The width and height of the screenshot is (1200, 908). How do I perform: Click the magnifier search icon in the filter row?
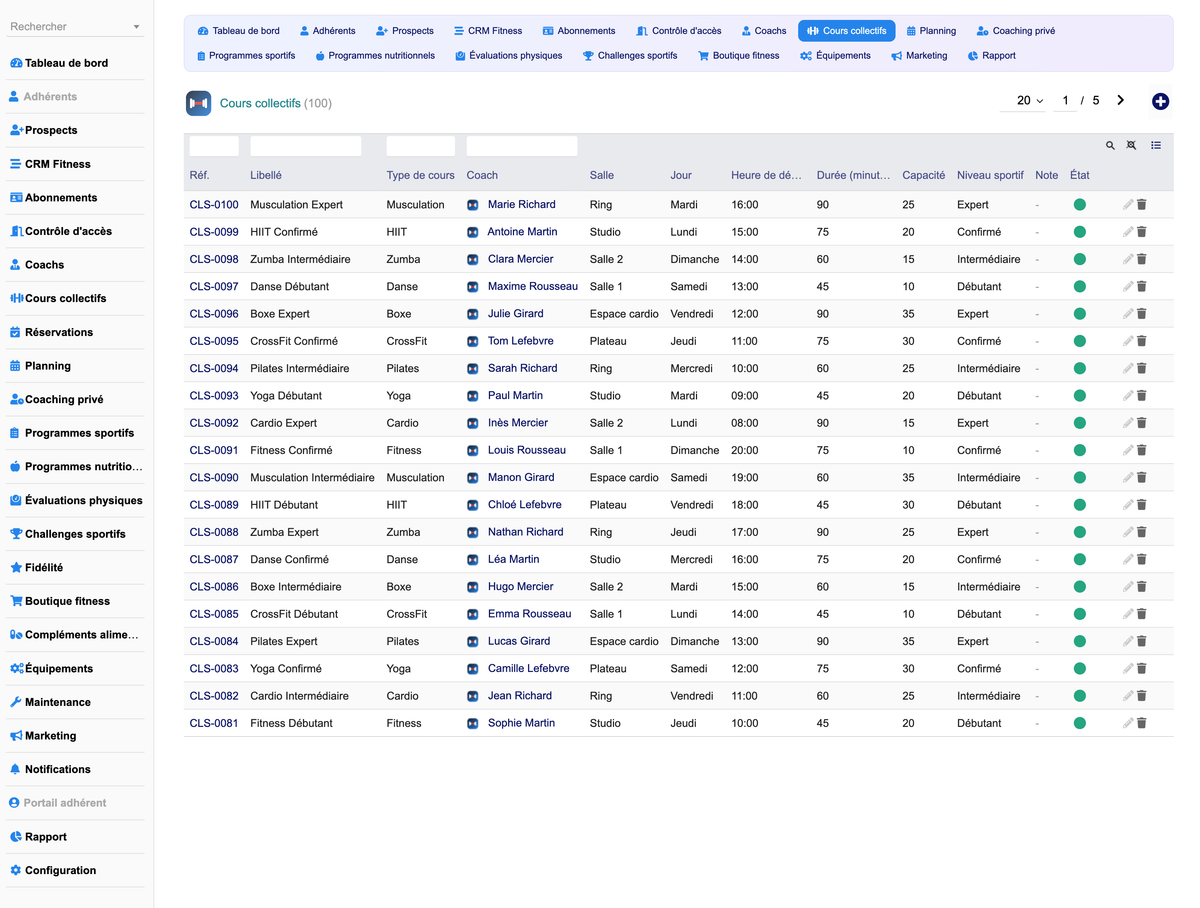[x=1110, y=146]
